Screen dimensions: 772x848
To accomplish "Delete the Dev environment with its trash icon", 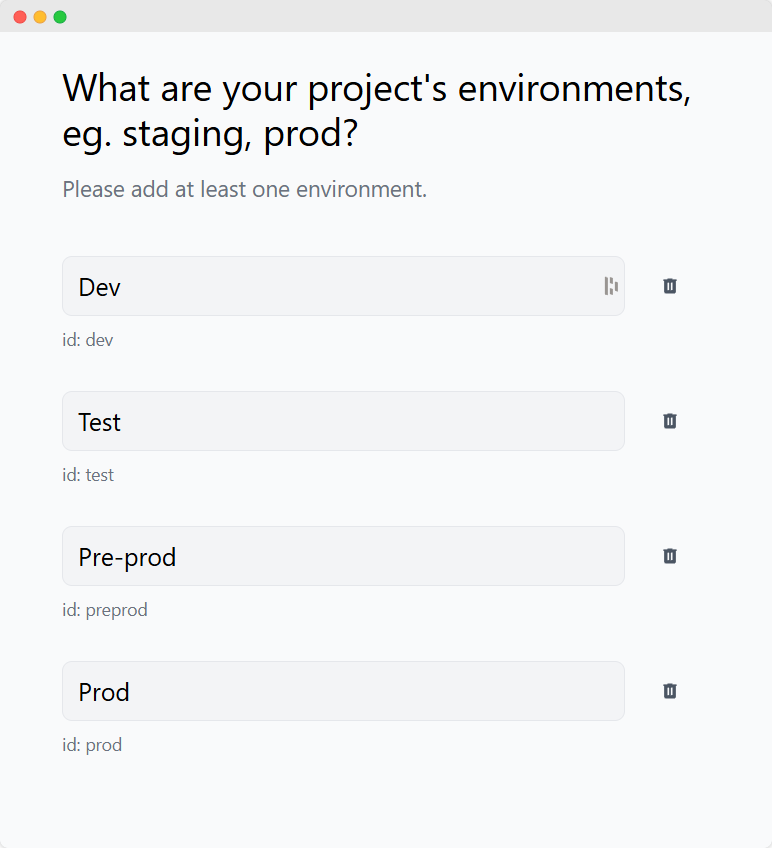I will coord(670,286).
